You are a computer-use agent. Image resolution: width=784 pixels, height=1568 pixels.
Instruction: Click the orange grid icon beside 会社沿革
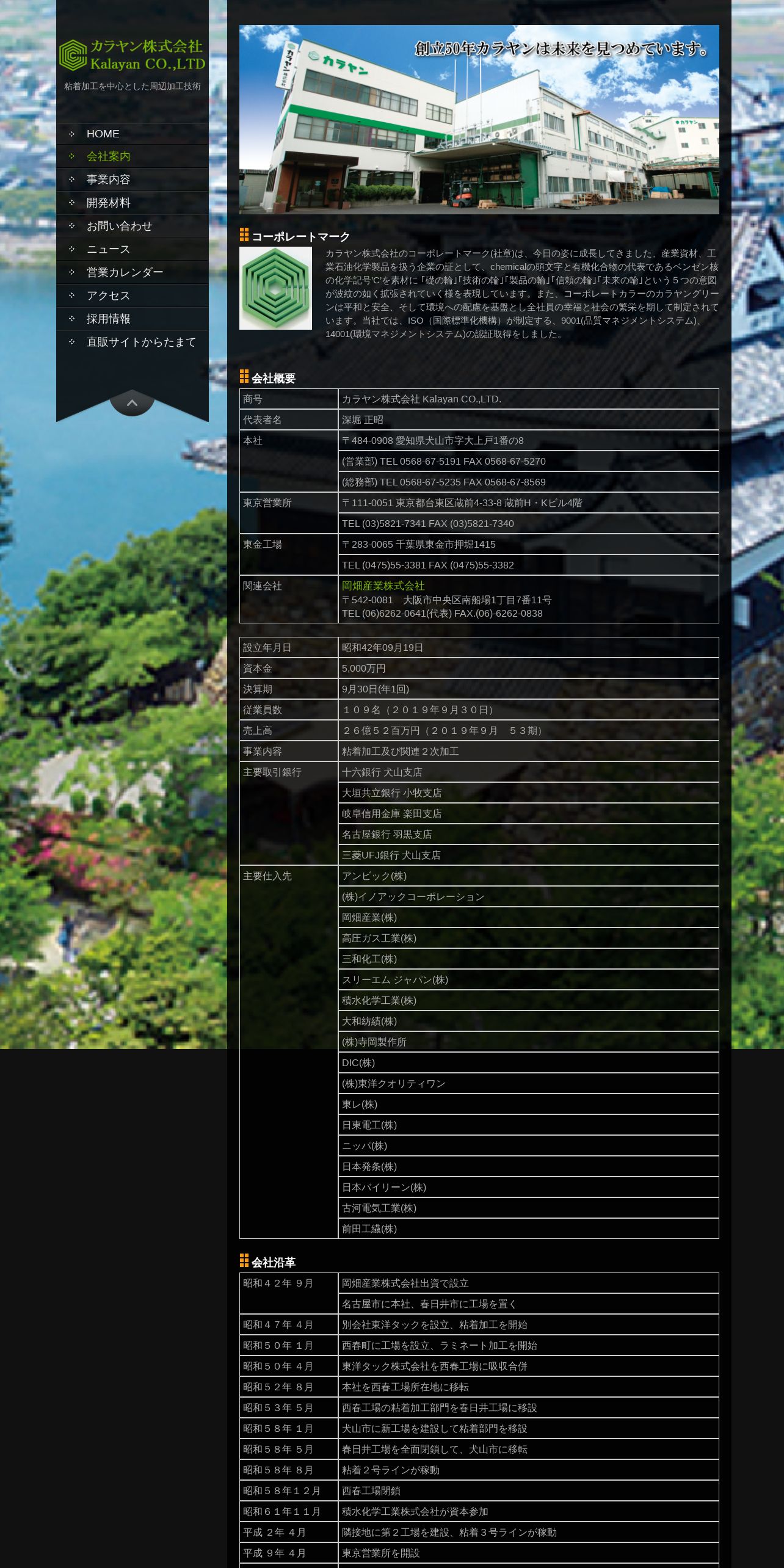[244, 1260]
